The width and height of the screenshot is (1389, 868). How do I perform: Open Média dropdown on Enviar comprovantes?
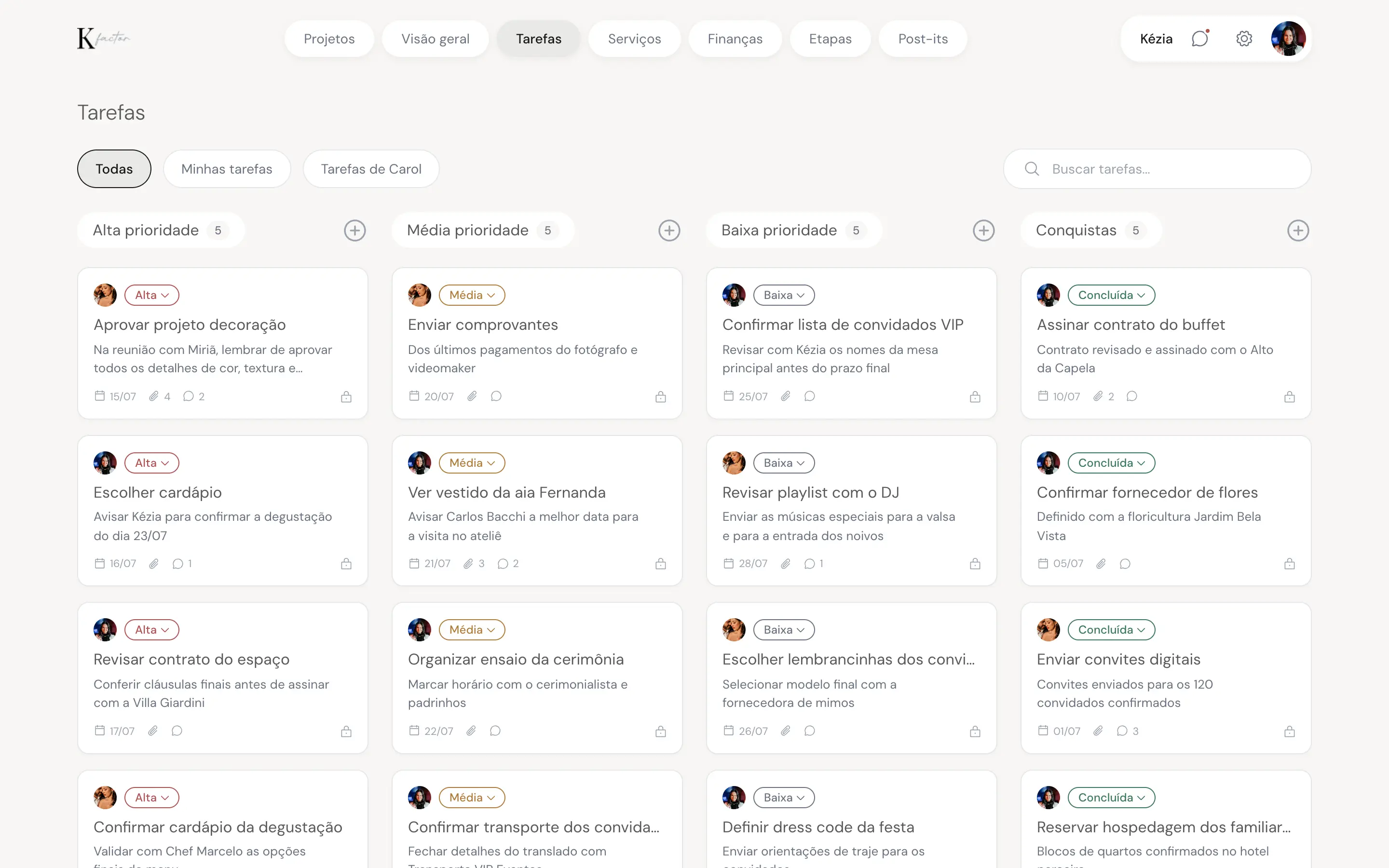472,295
